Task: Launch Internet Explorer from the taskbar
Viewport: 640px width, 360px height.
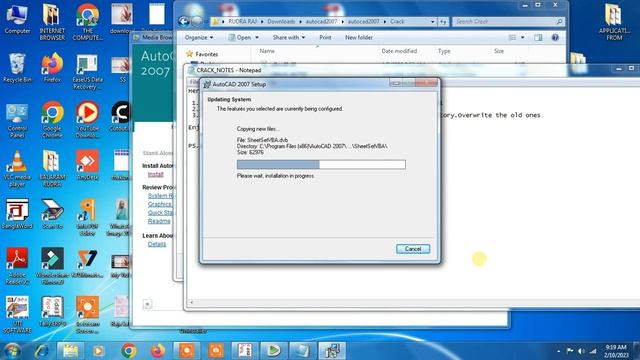Action: (x=41, y=351)
